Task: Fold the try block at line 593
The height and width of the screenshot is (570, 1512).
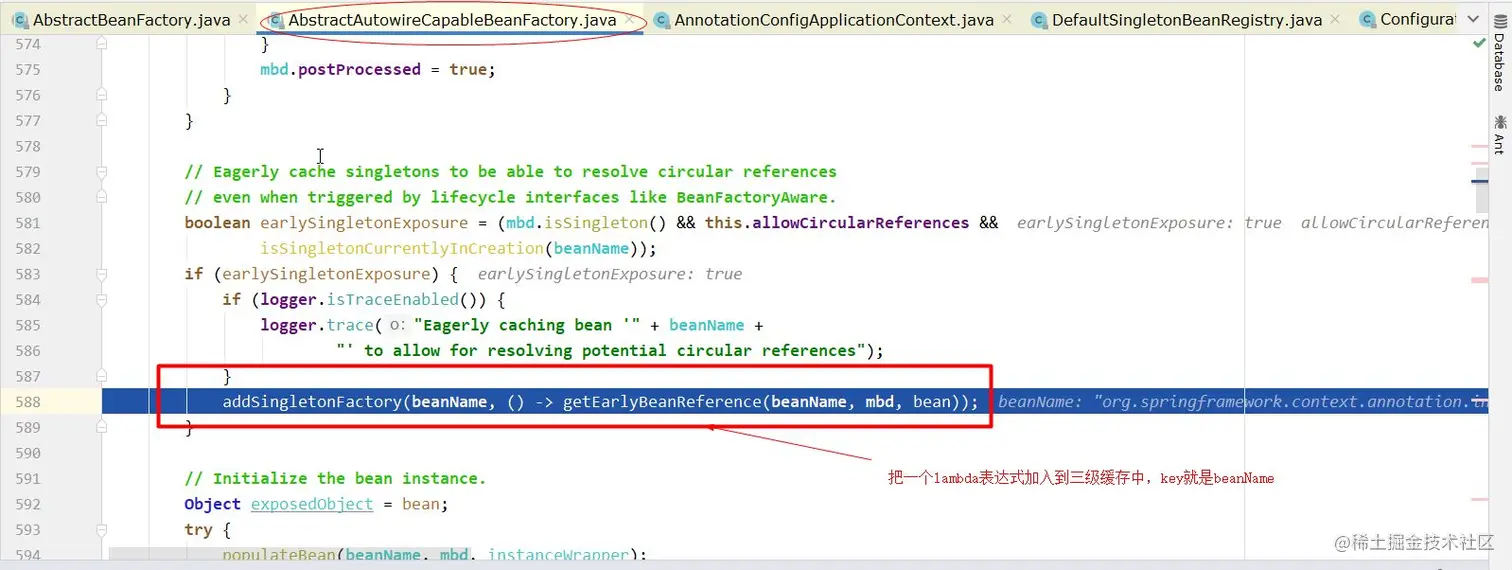Action: (x=101, y=529)
